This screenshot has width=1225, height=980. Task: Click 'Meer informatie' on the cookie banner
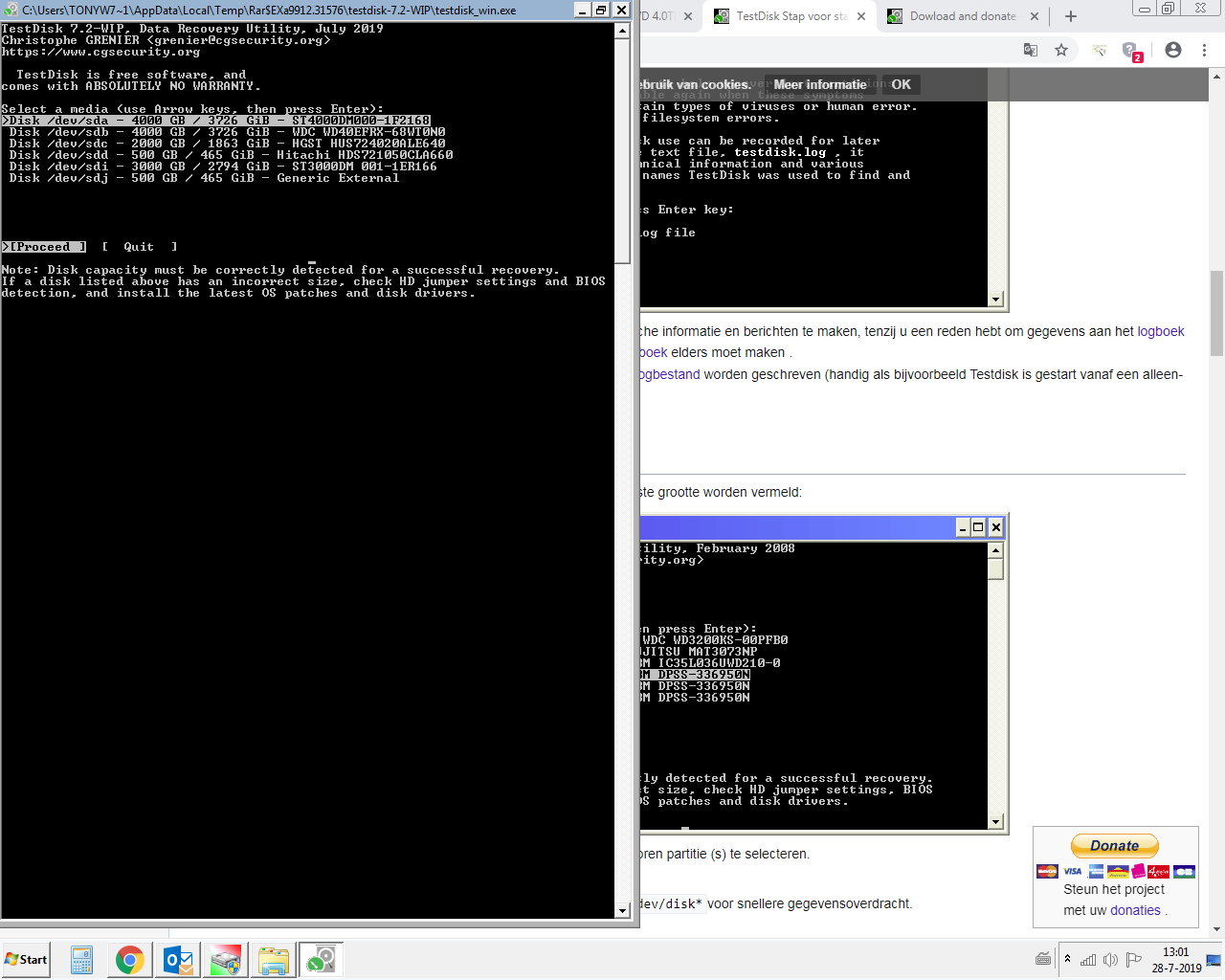tap(820, 84)
